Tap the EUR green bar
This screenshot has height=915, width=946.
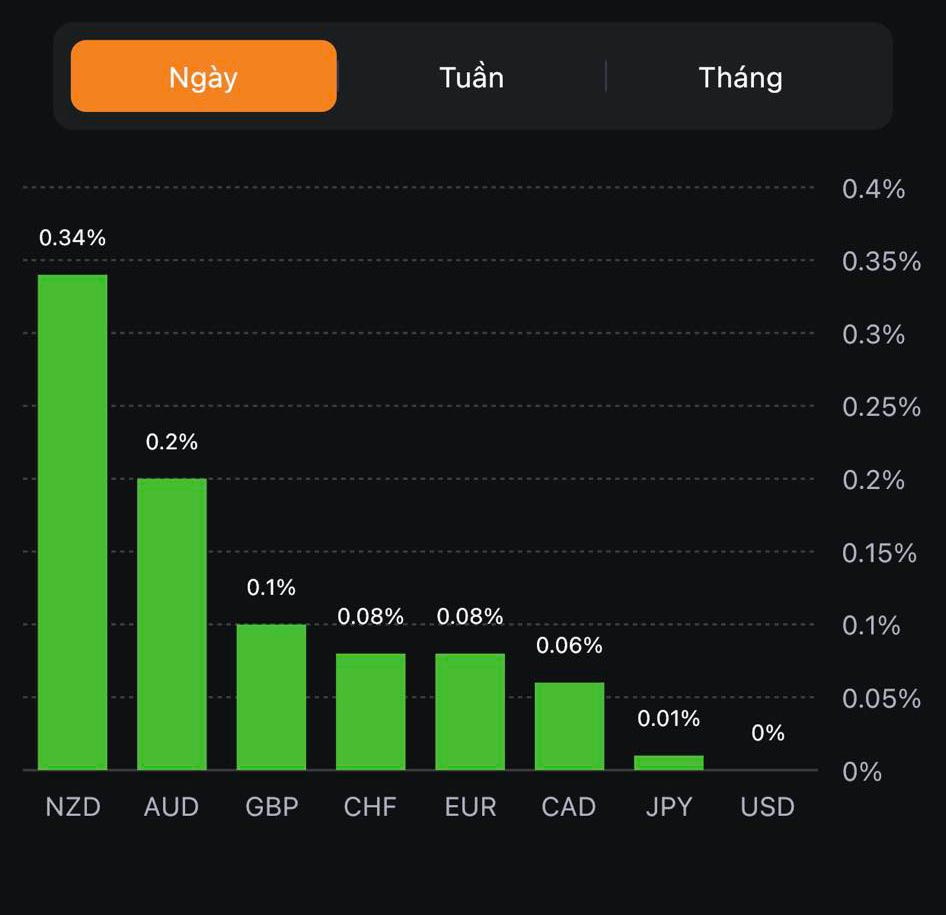[470, 711]
